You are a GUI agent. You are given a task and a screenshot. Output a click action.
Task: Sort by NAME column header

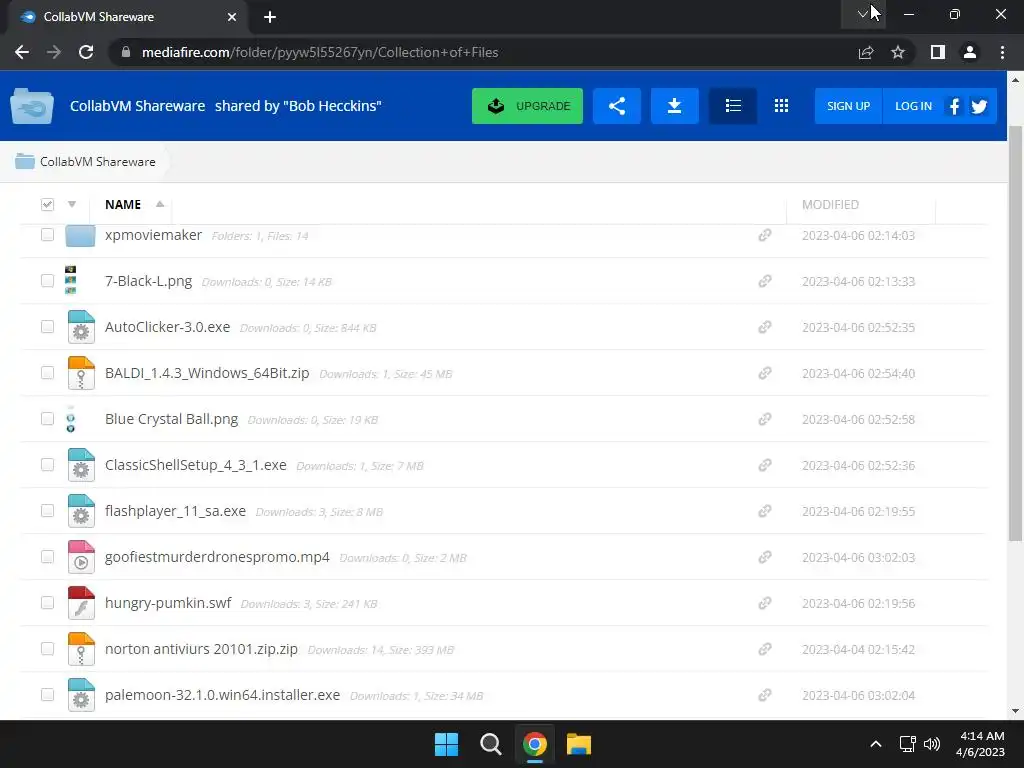123,204
